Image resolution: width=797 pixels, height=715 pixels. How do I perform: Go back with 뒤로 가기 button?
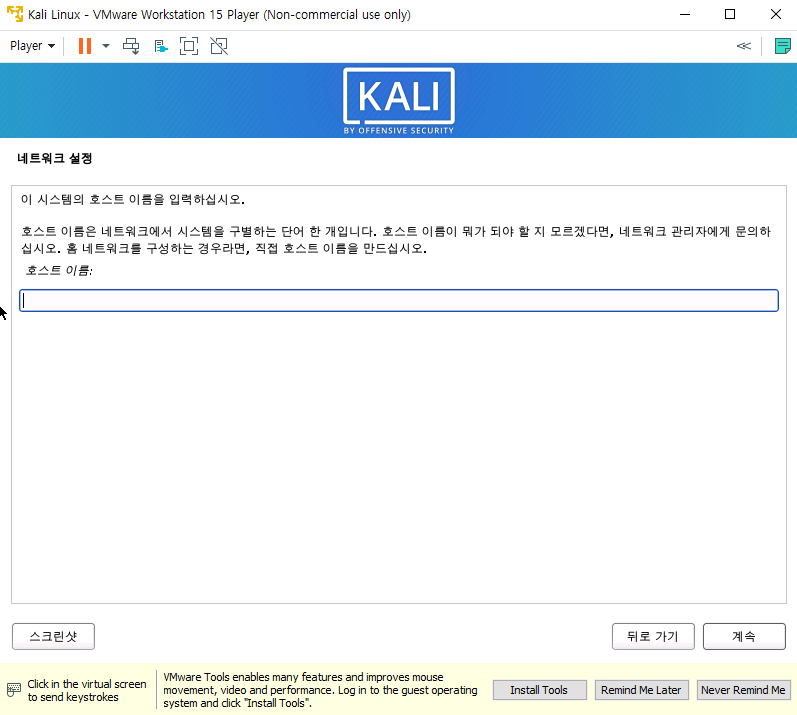[x=653, y=636]
